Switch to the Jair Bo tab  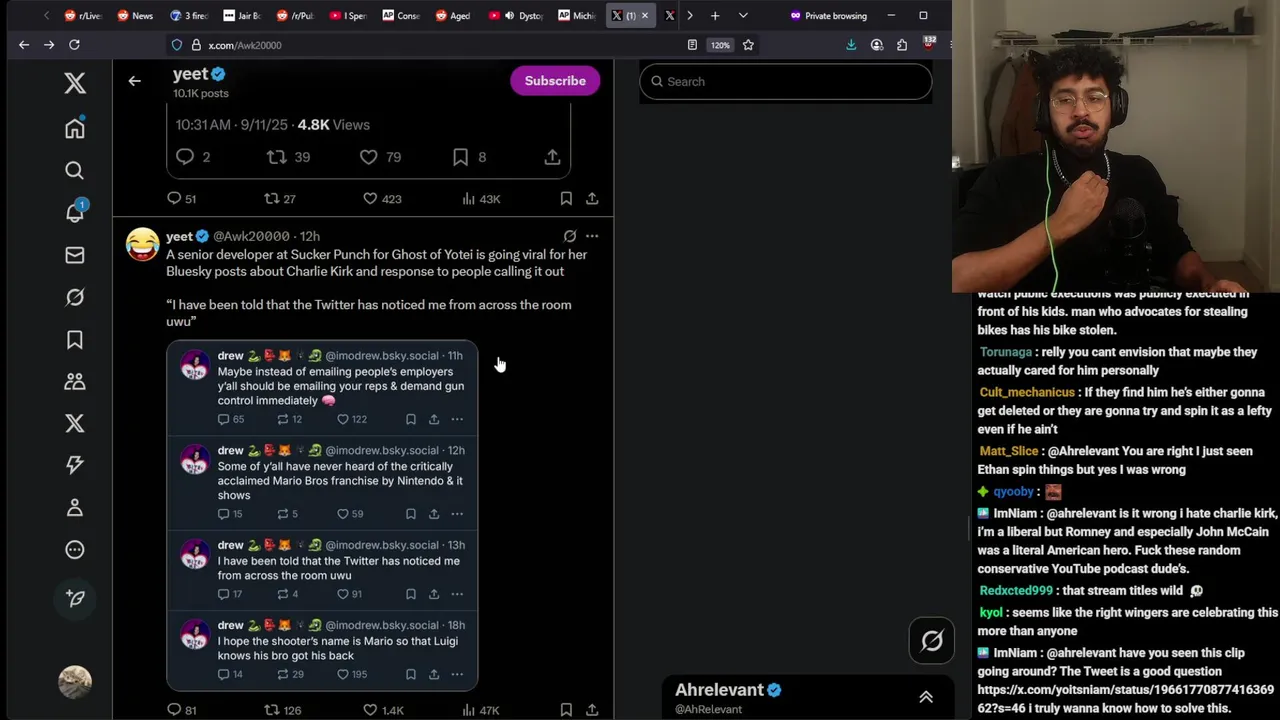coord(241,15)
